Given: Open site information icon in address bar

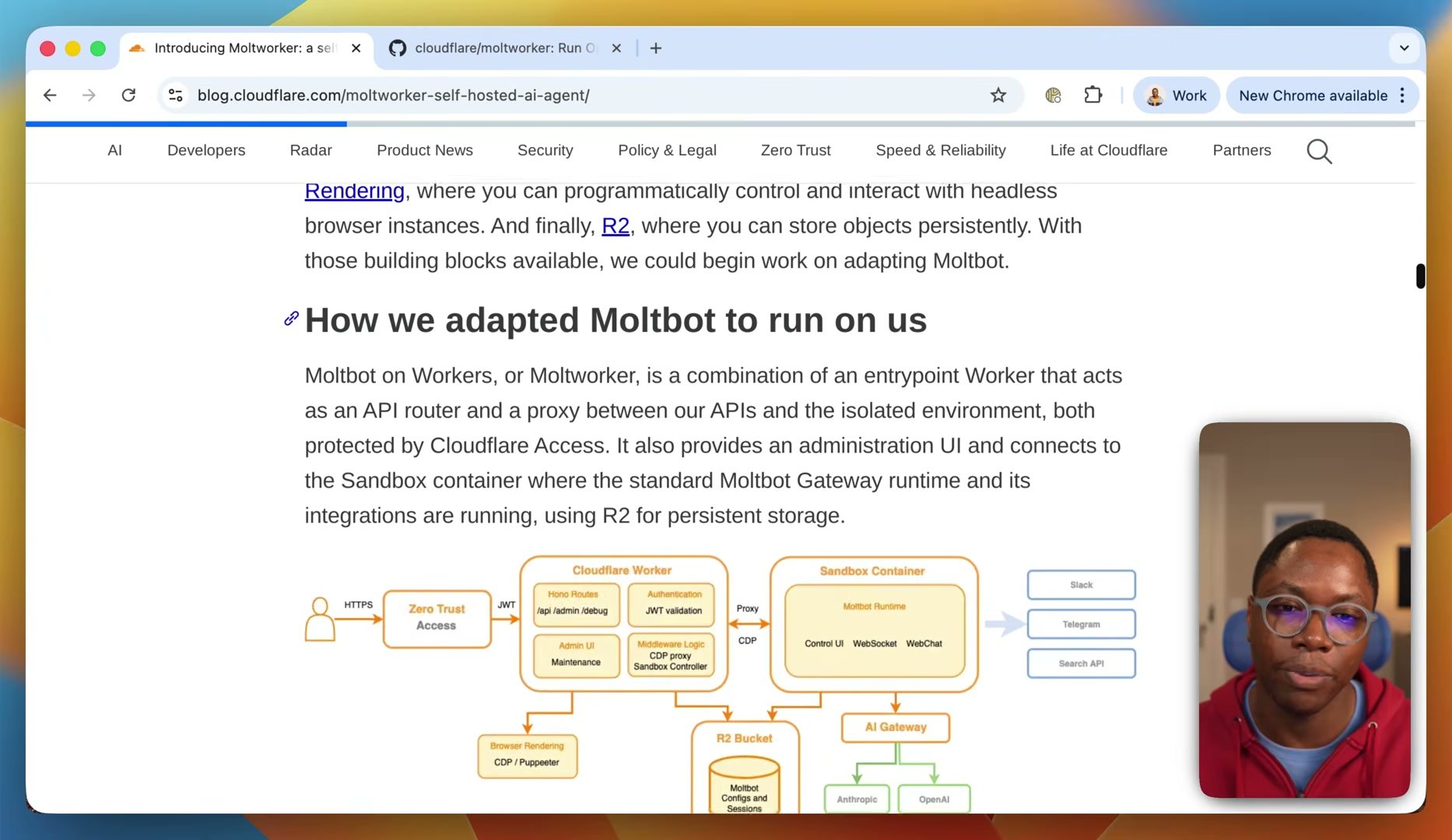Looking at the screenshot, I should click(x=176, y=95).
